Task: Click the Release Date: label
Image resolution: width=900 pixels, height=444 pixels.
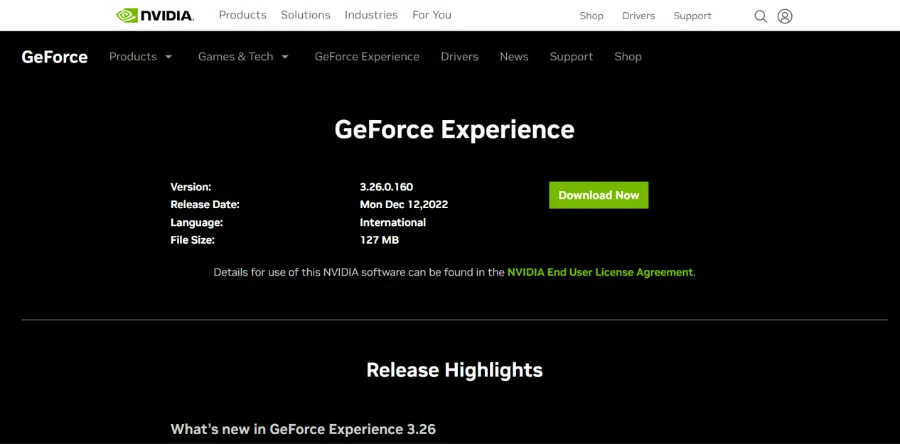Action: (205, 205)
